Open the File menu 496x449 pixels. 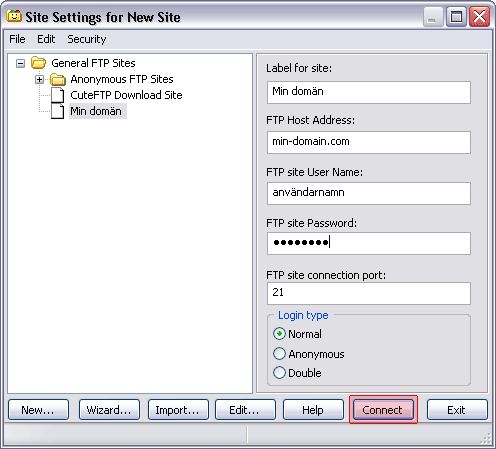[17, 39]
